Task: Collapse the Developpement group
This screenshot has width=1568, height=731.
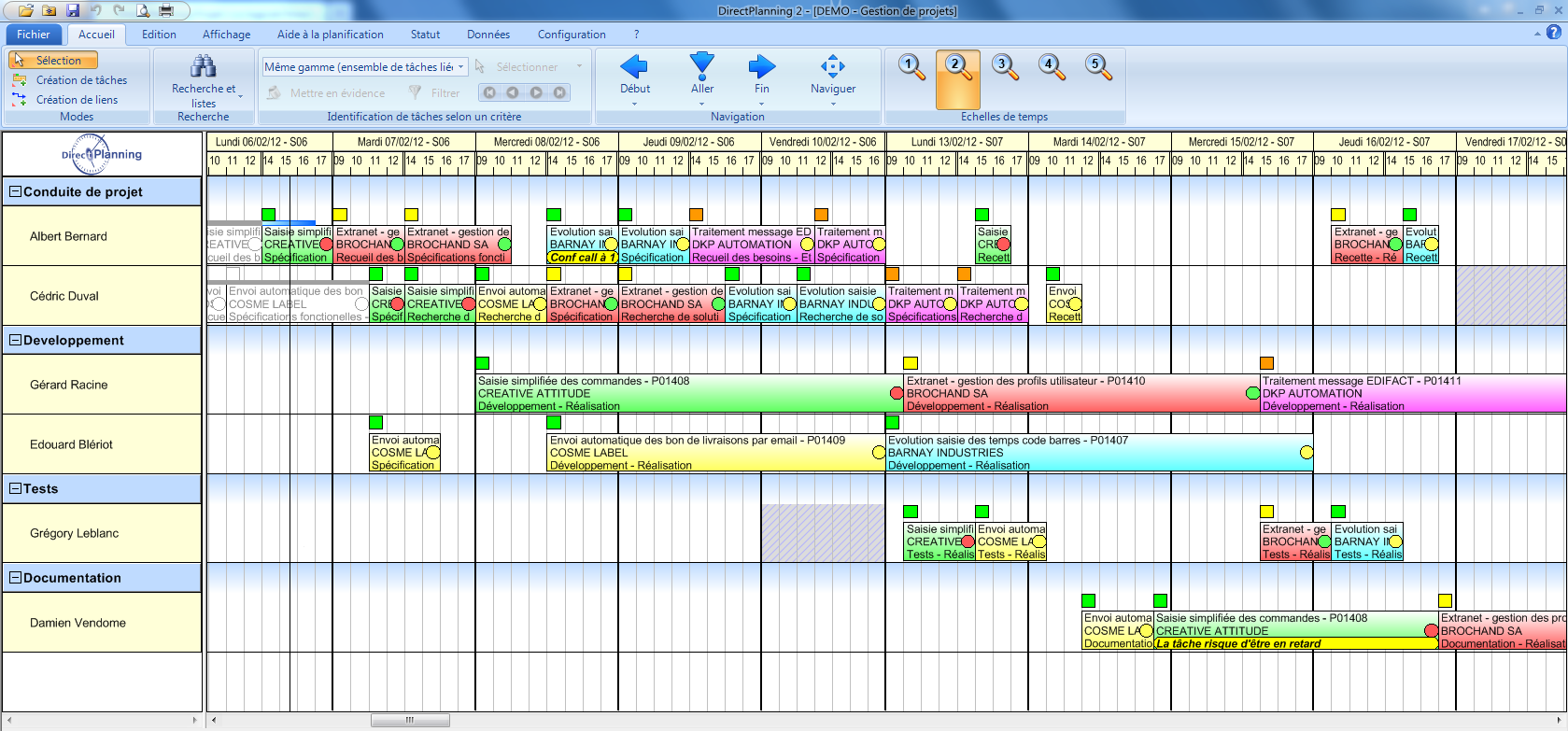Action: click(x=15, y=340)
